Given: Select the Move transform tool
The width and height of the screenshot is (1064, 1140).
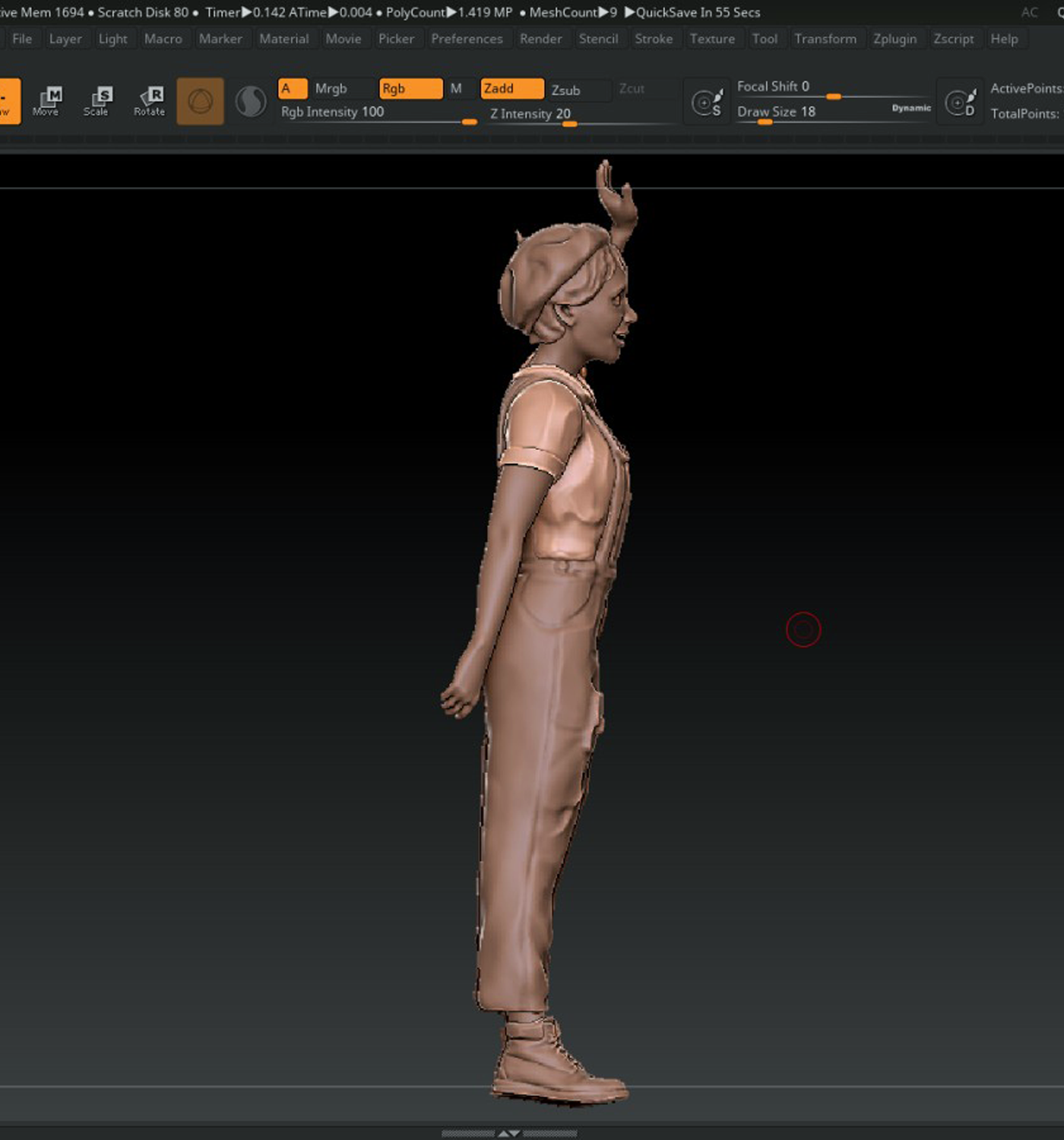Looking at the screenshot, I should (x=47, y=100).
